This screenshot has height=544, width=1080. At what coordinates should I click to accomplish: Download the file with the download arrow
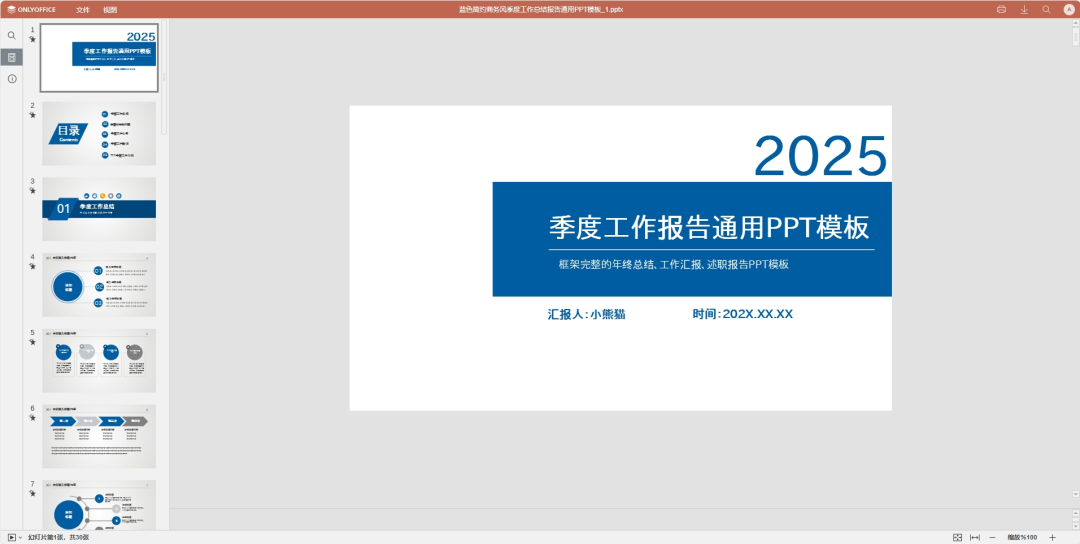pyautogui.click(x=1024, y=10)
